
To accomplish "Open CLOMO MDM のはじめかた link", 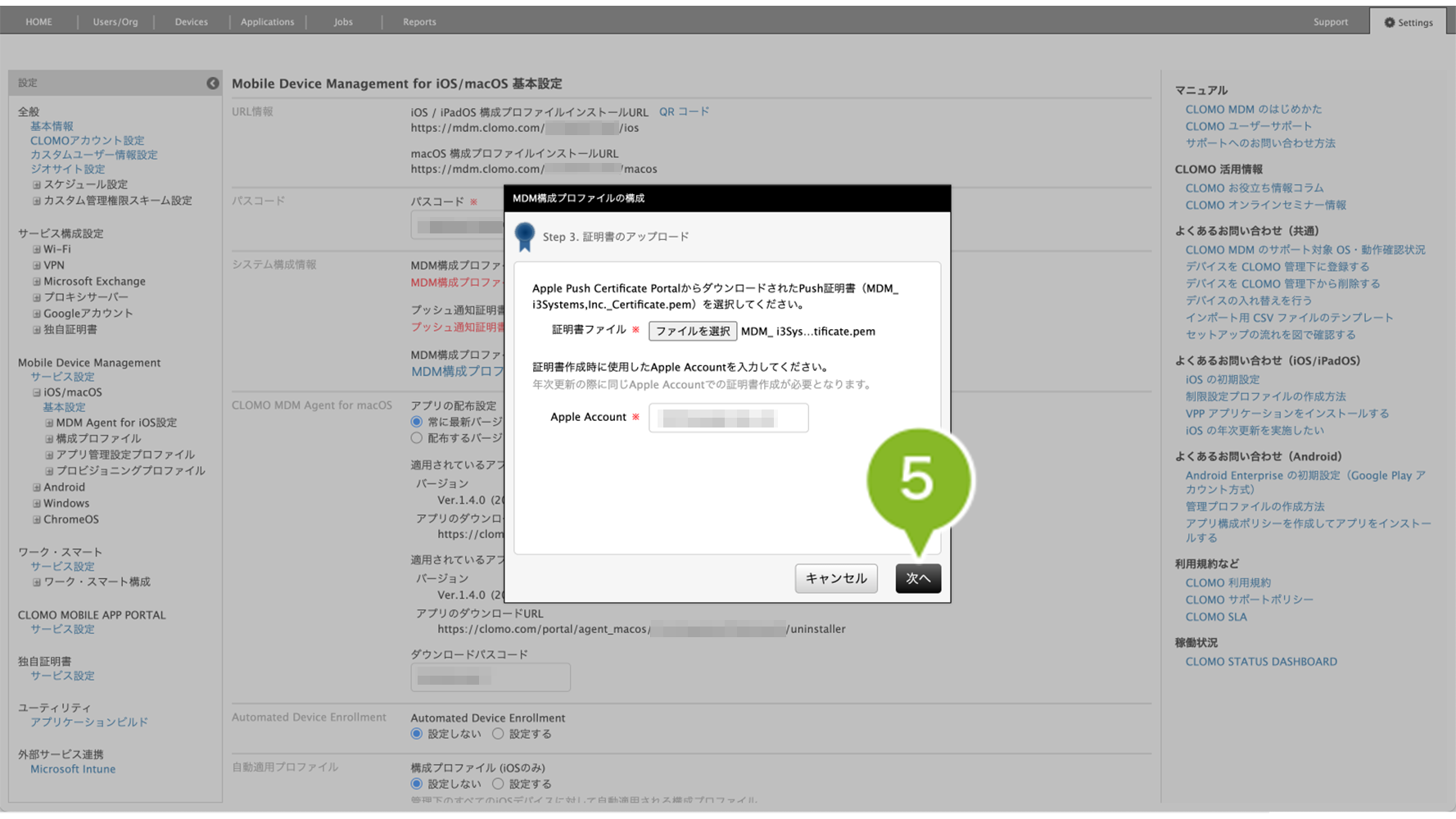I will [x=1253, y=109].
